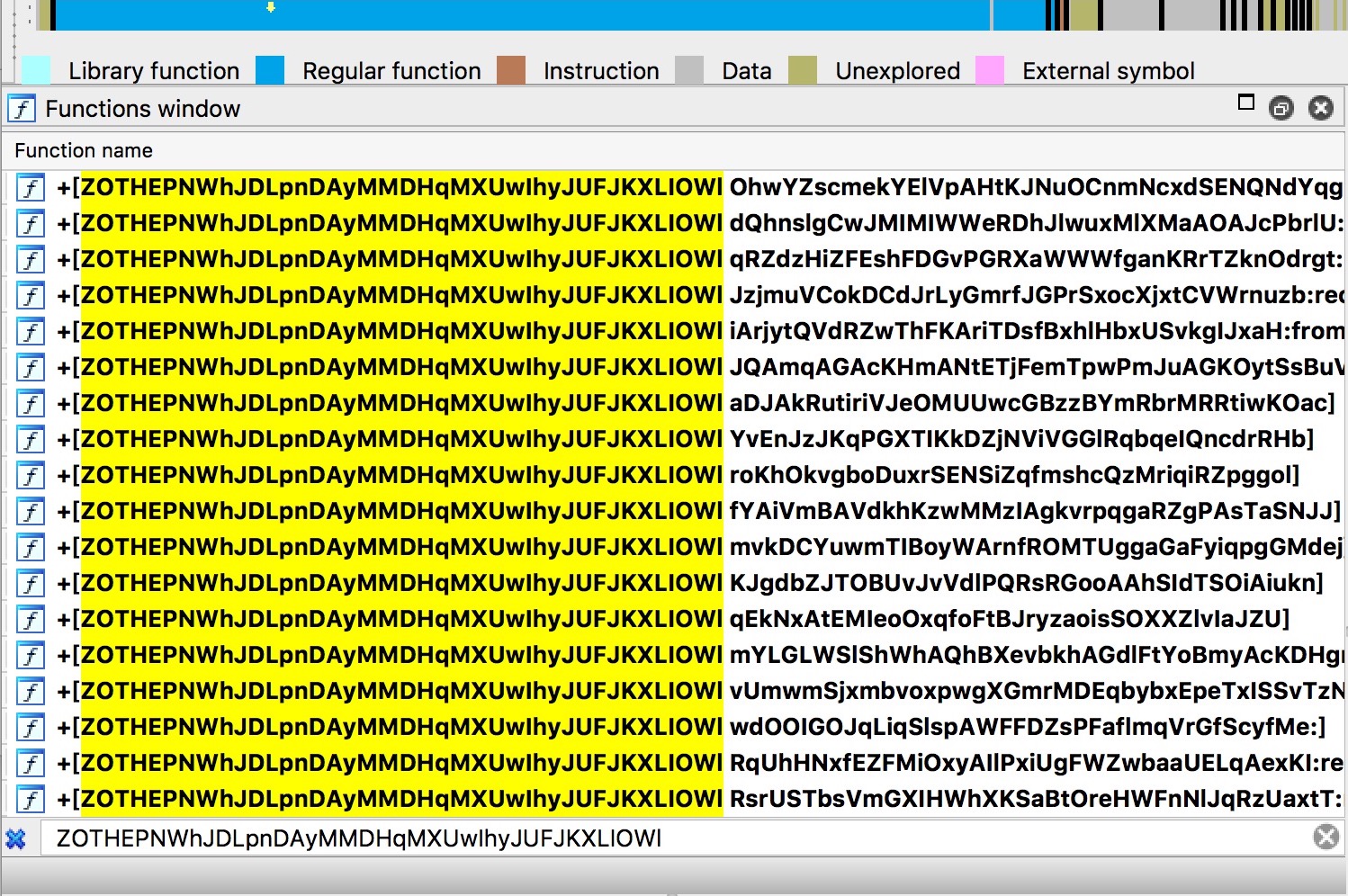Click the Unexplored olive legend swatch

tap(803, 70)
